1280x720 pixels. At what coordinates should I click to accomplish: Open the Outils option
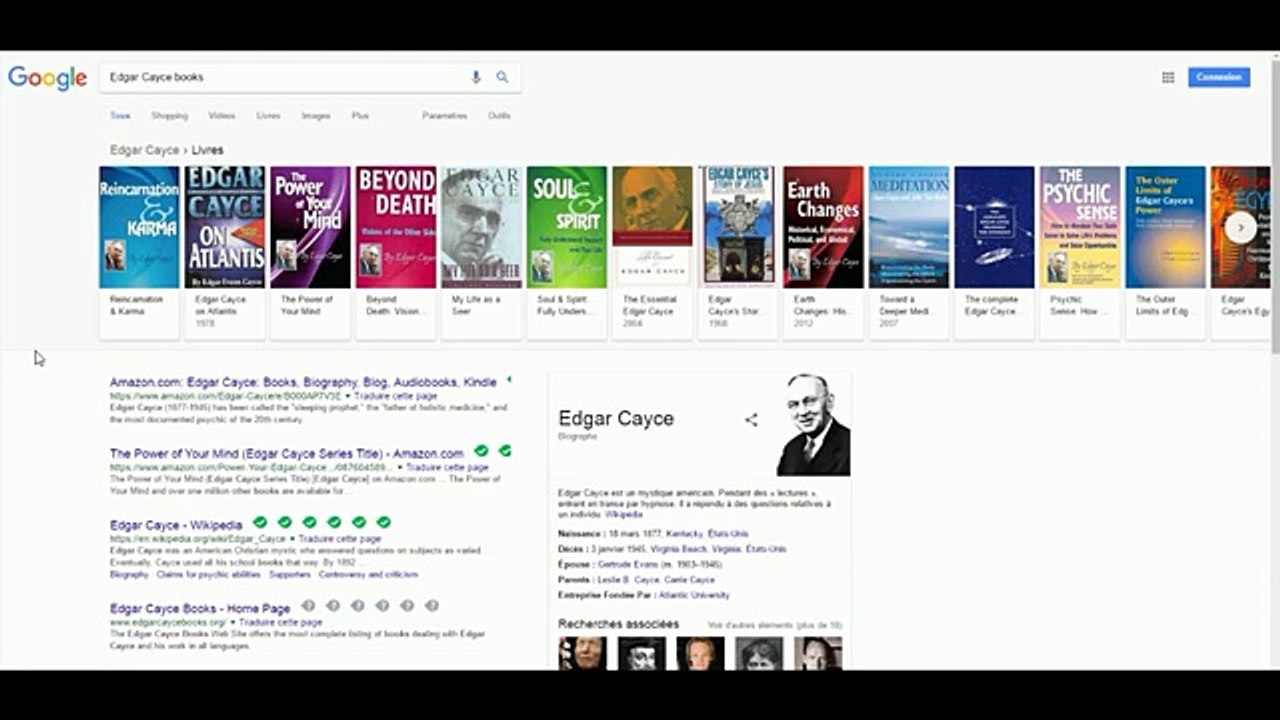click(499, 116)
